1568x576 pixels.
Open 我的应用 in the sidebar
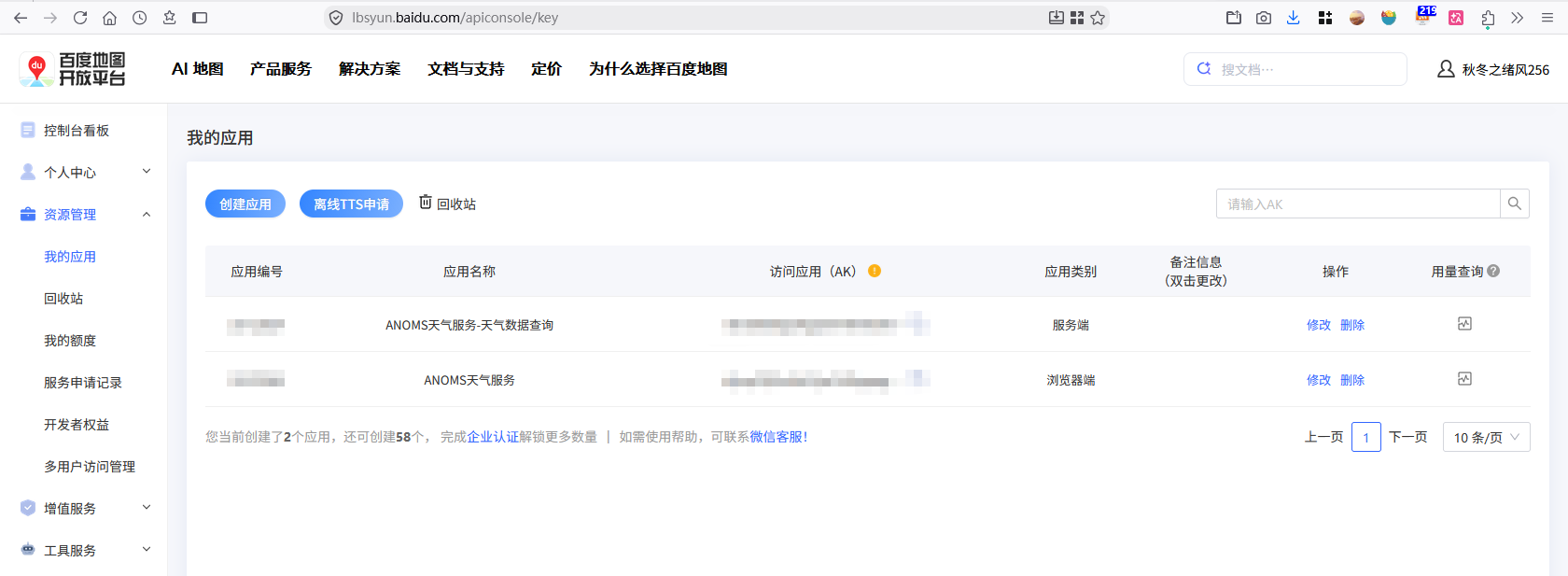[70, 256]
